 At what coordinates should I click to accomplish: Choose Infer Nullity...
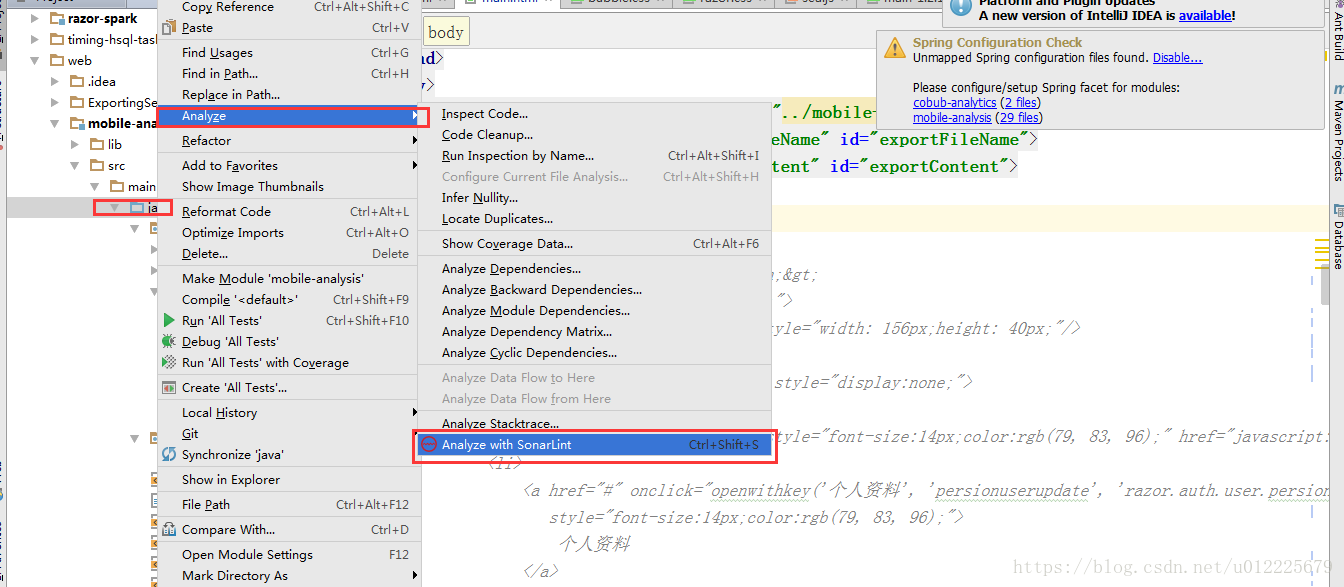596,198
